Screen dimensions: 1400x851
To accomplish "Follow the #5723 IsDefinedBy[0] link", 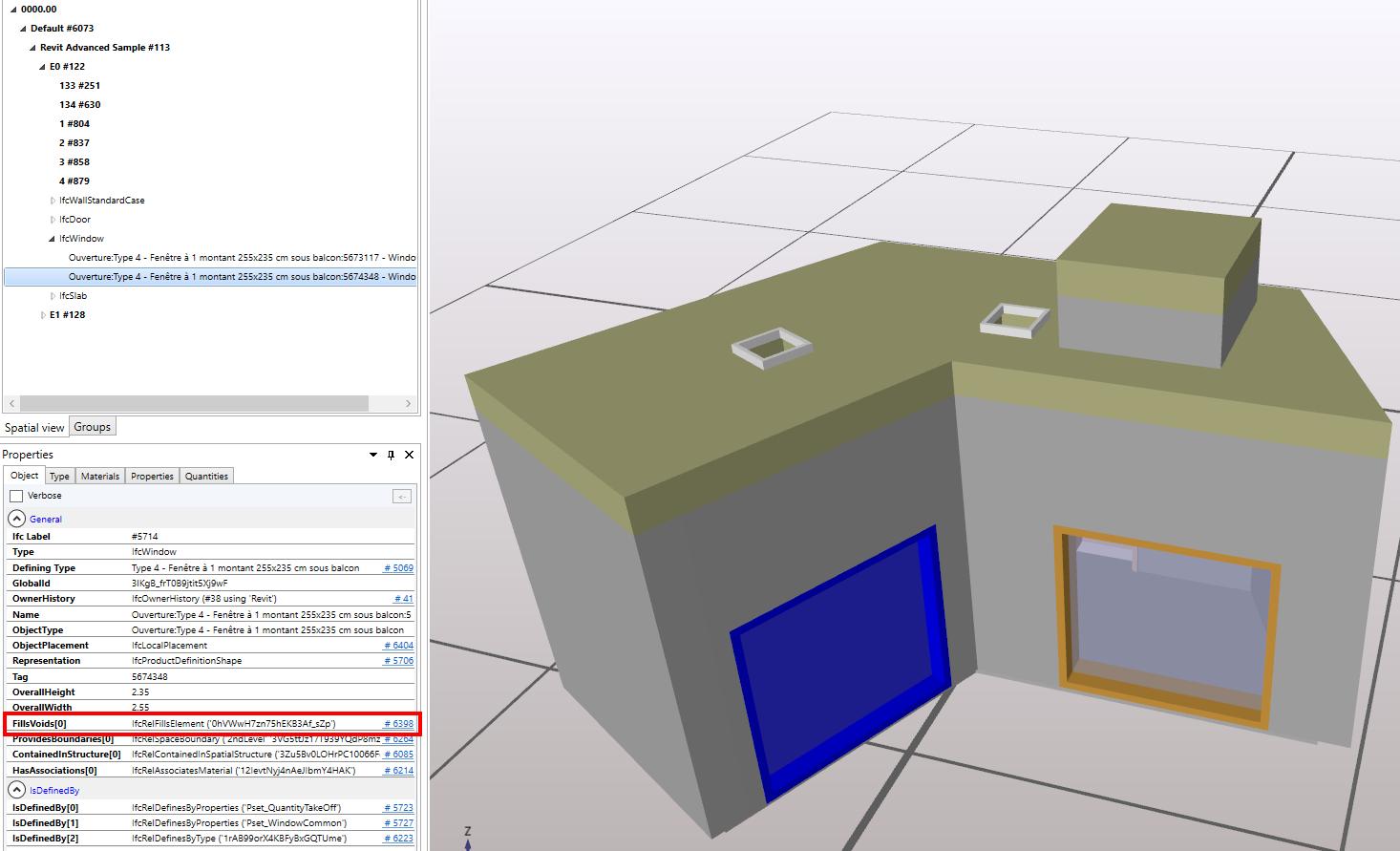I will point(398,808).
